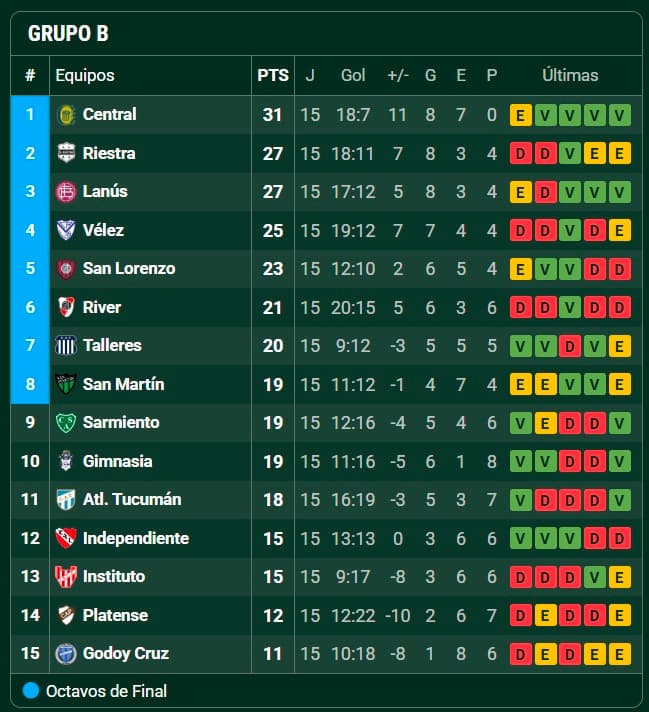Open San Lorenzo team link
649x712 pixels.
(x=129, y=269)
